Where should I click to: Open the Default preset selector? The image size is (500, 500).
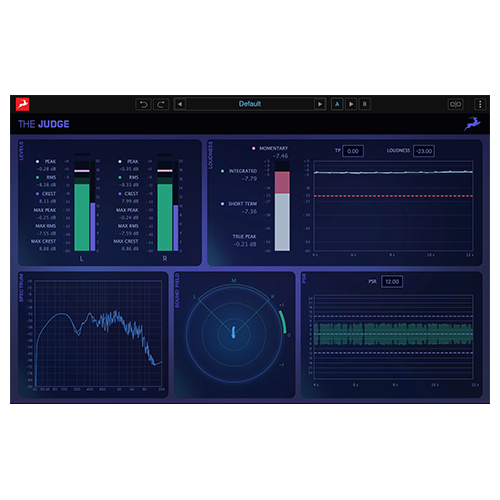point(250,104)
